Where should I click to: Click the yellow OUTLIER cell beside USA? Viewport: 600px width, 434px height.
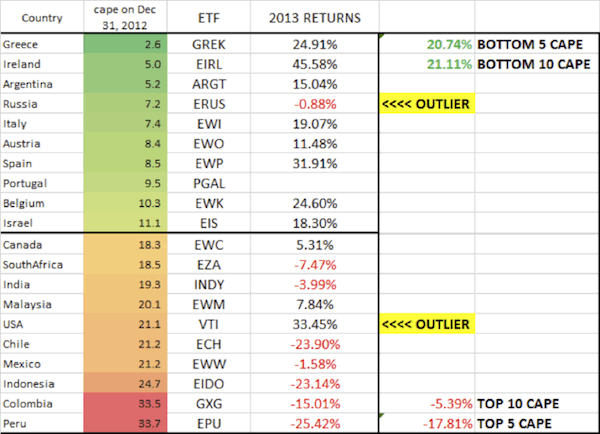425,327
